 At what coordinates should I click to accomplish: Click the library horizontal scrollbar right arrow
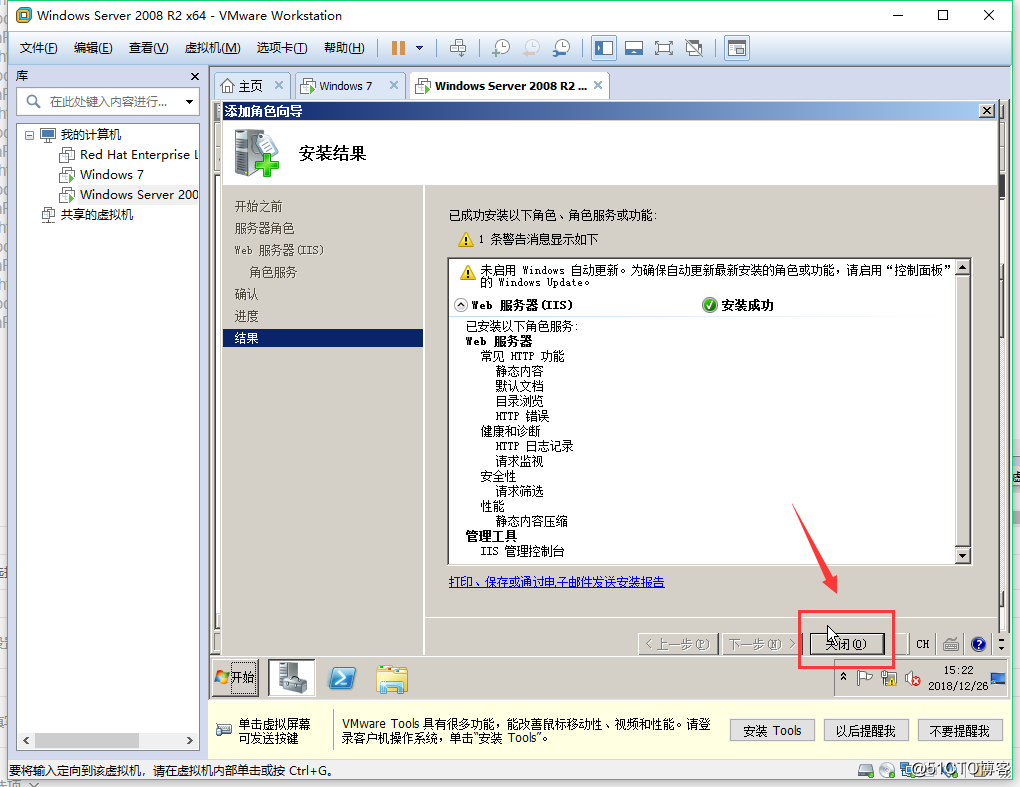189,740
